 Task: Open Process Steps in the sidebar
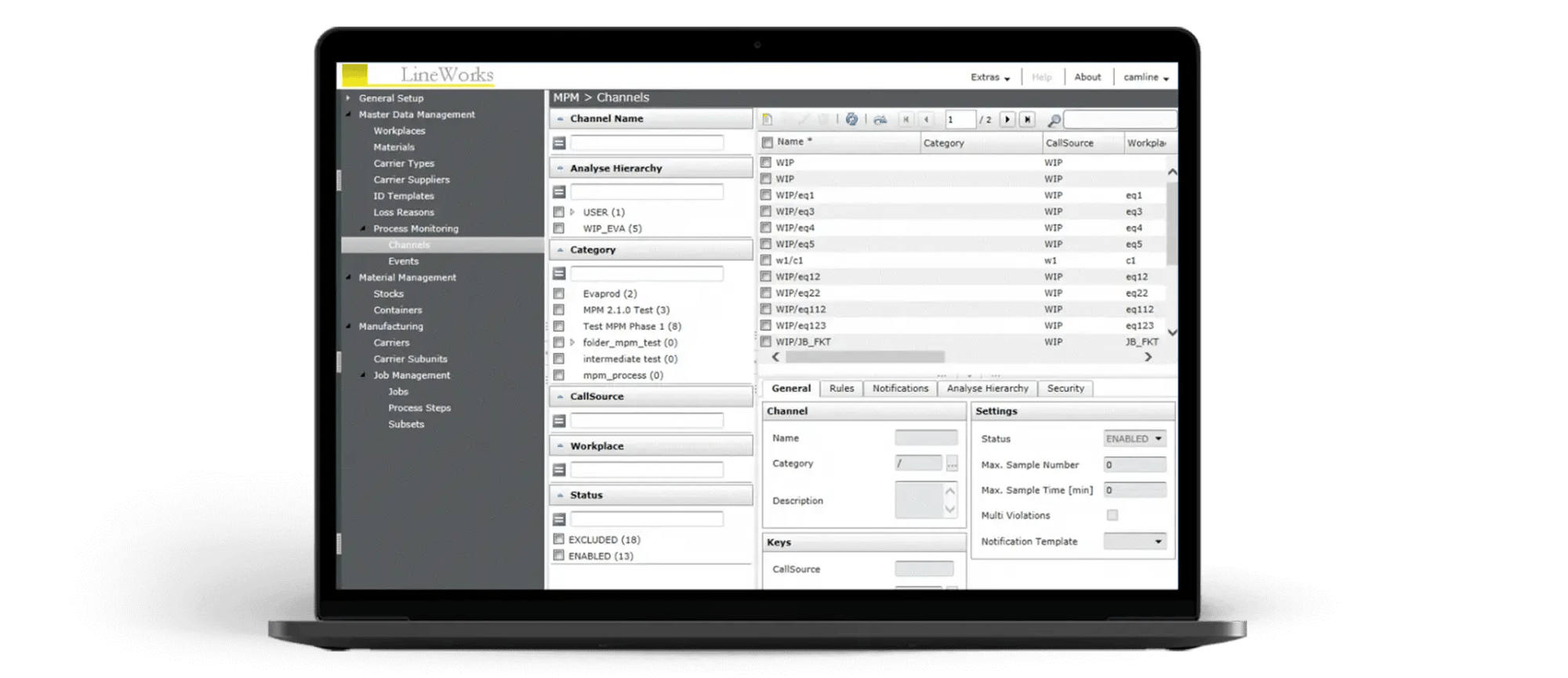tap(419, 408)
